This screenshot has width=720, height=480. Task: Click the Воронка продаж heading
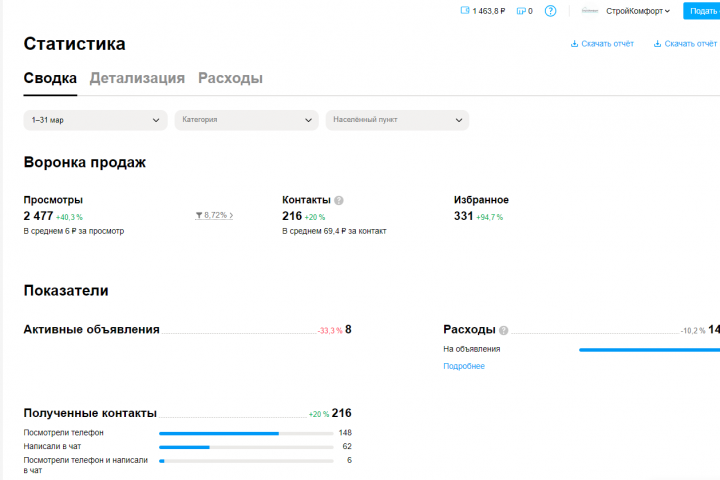[84, 162]
